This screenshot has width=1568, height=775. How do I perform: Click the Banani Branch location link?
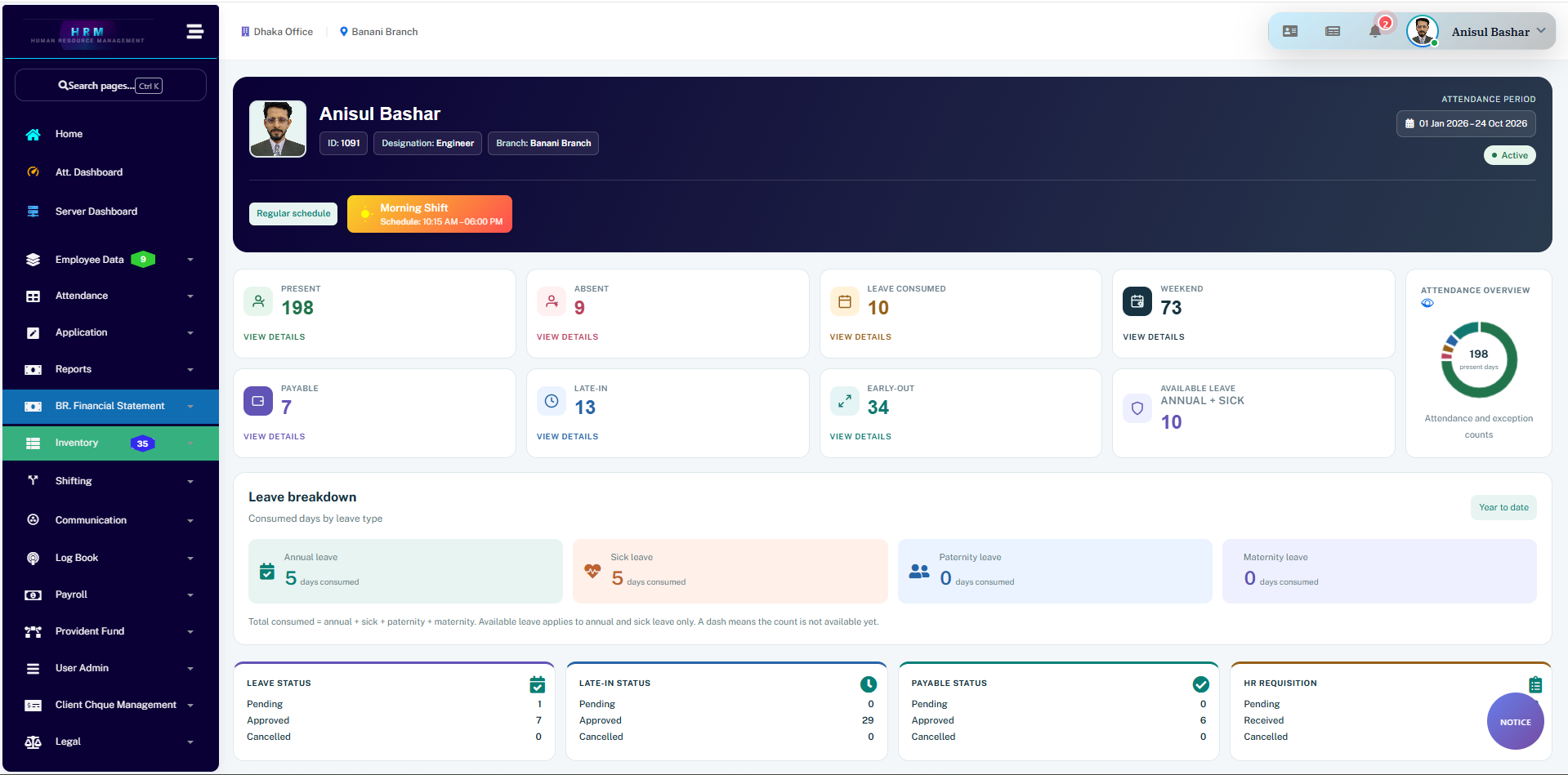point(378,32)
